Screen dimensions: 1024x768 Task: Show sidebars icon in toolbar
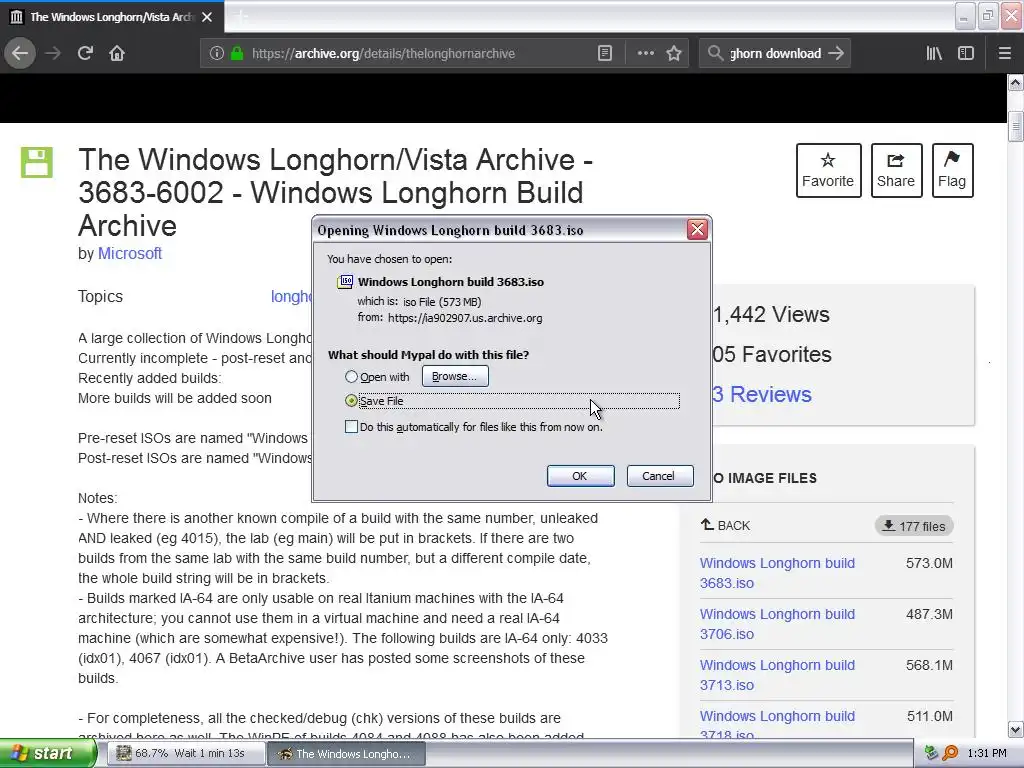[x=966, y=54]
